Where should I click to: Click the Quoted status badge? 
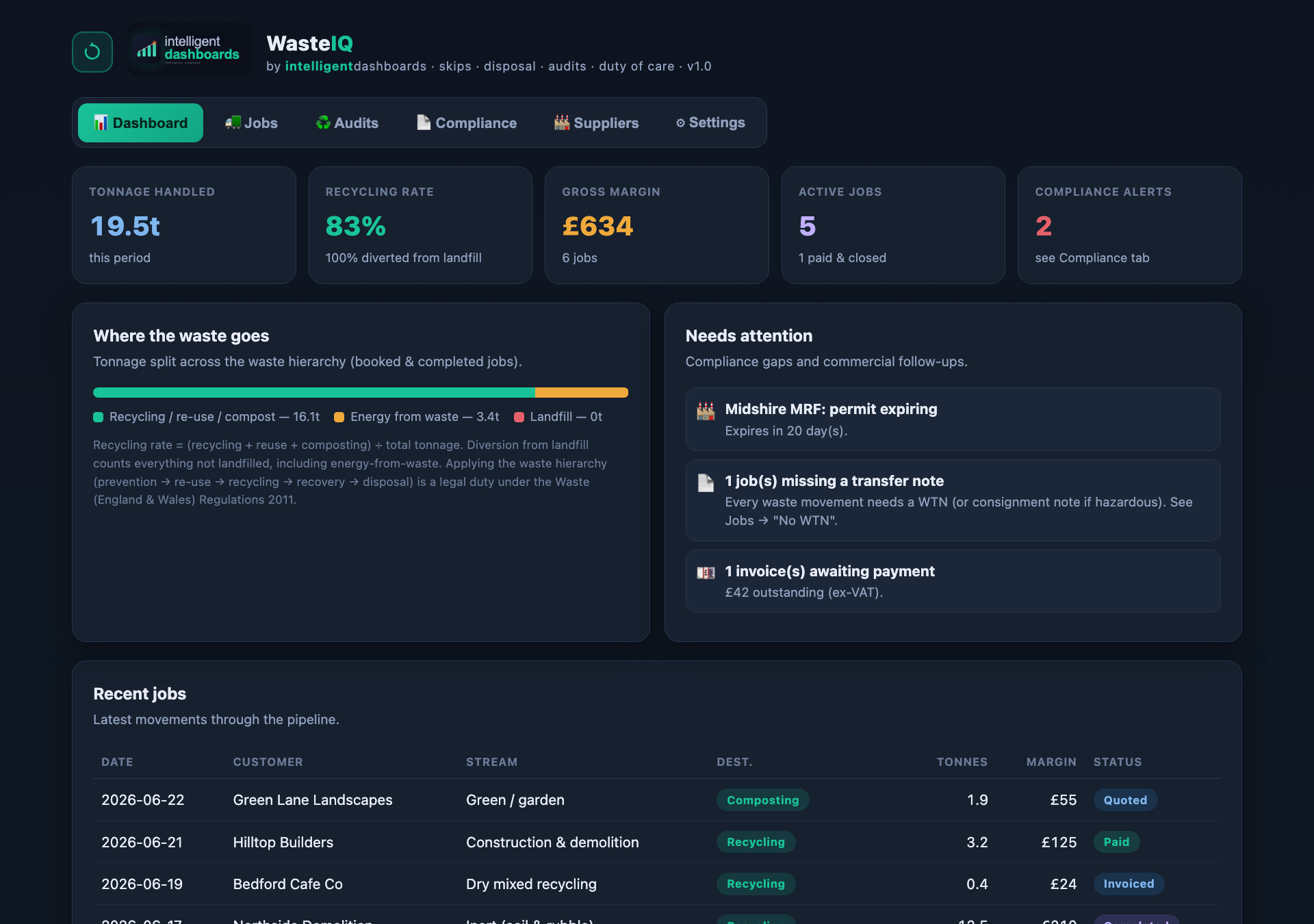tap(1125, 800)
